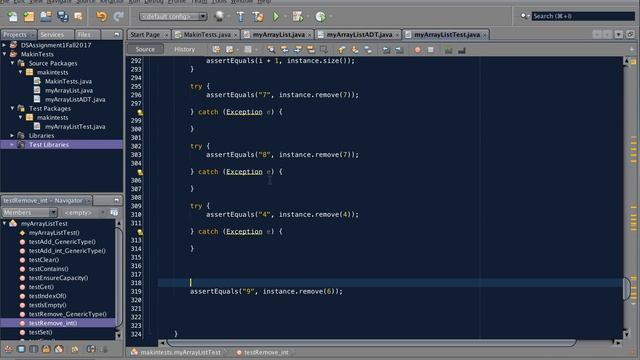This screenshot has width=640, height=360.
Task: Click Previous Bookmark editor icon
Action: tap(341, 50)
